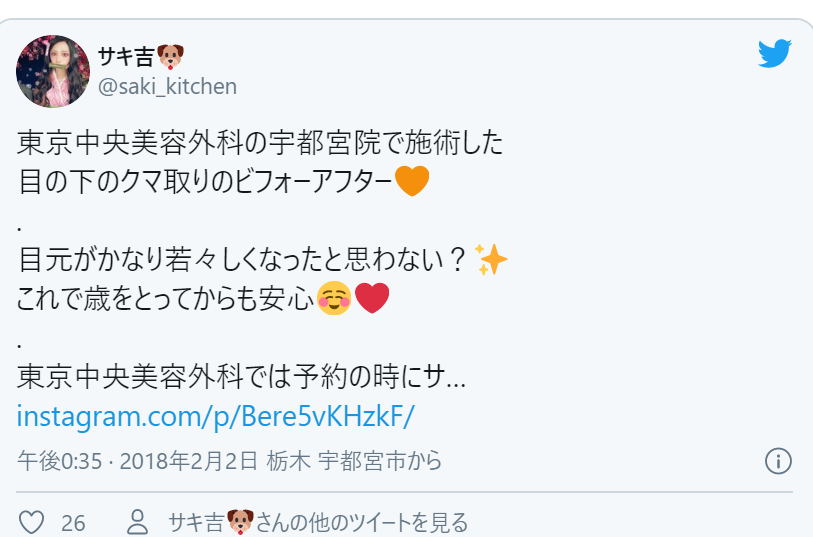Click the tweet line 東京中央美容外科の宇都宮院で施術した

point(260,143)
